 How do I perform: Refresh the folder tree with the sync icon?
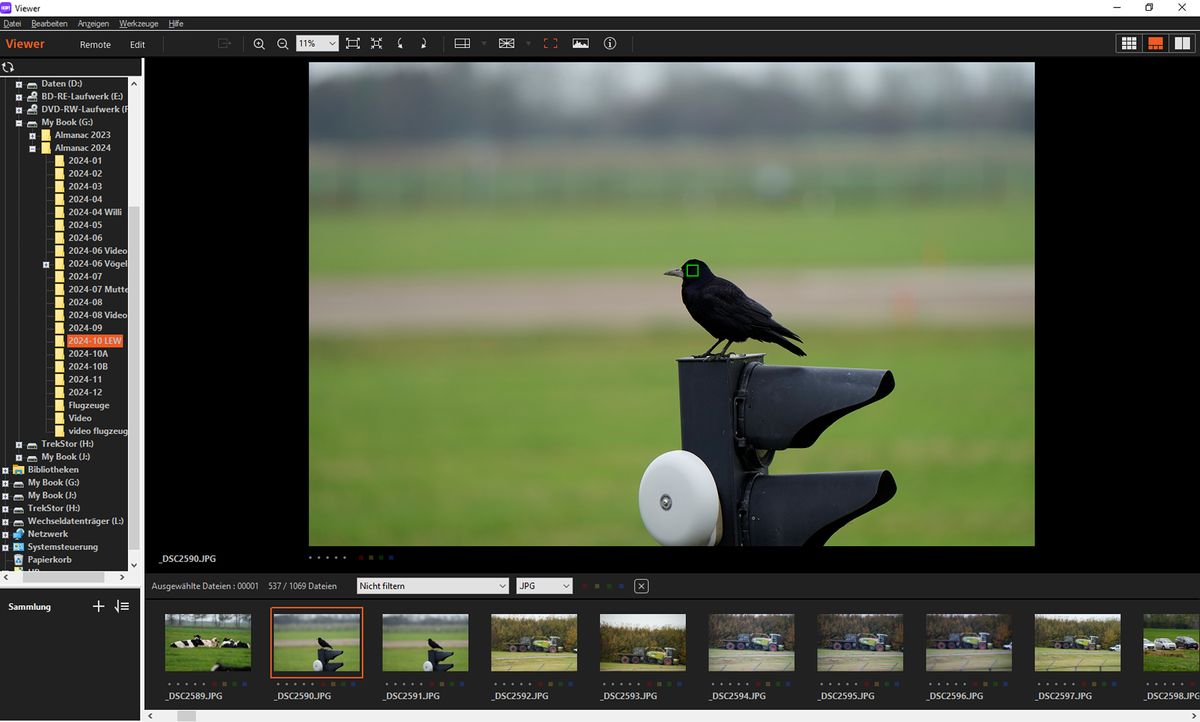(x=9, y=65)
